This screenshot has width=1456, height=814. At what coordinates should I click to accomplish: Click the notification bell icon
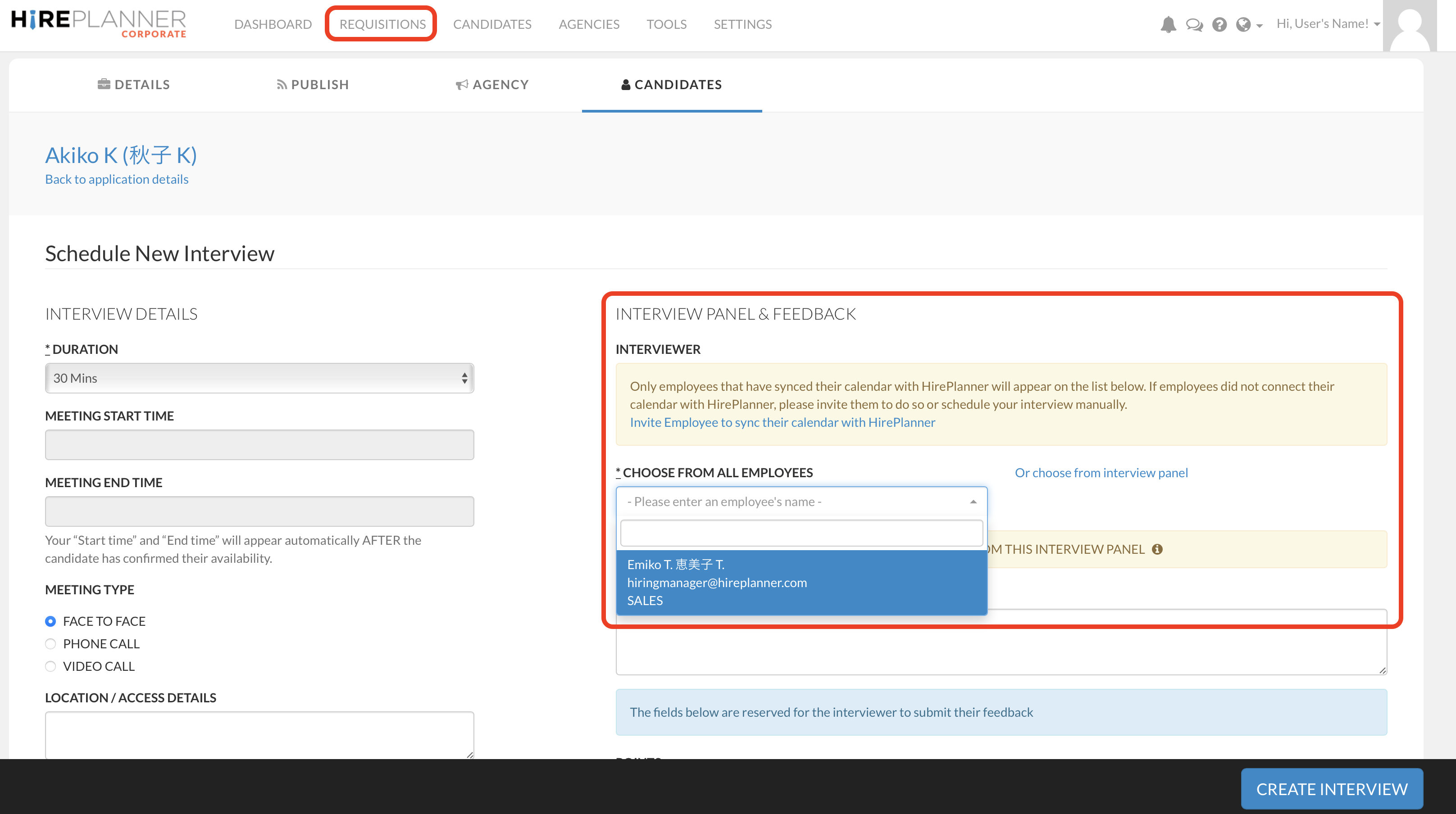coord(1168,24)
